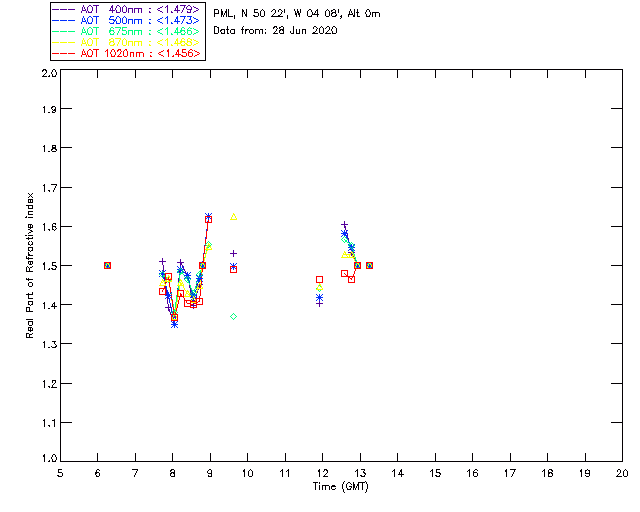Click the red AOT 1020nm legend entry
This screenshot has height=512, width=640.
click(x=127, y=53)
